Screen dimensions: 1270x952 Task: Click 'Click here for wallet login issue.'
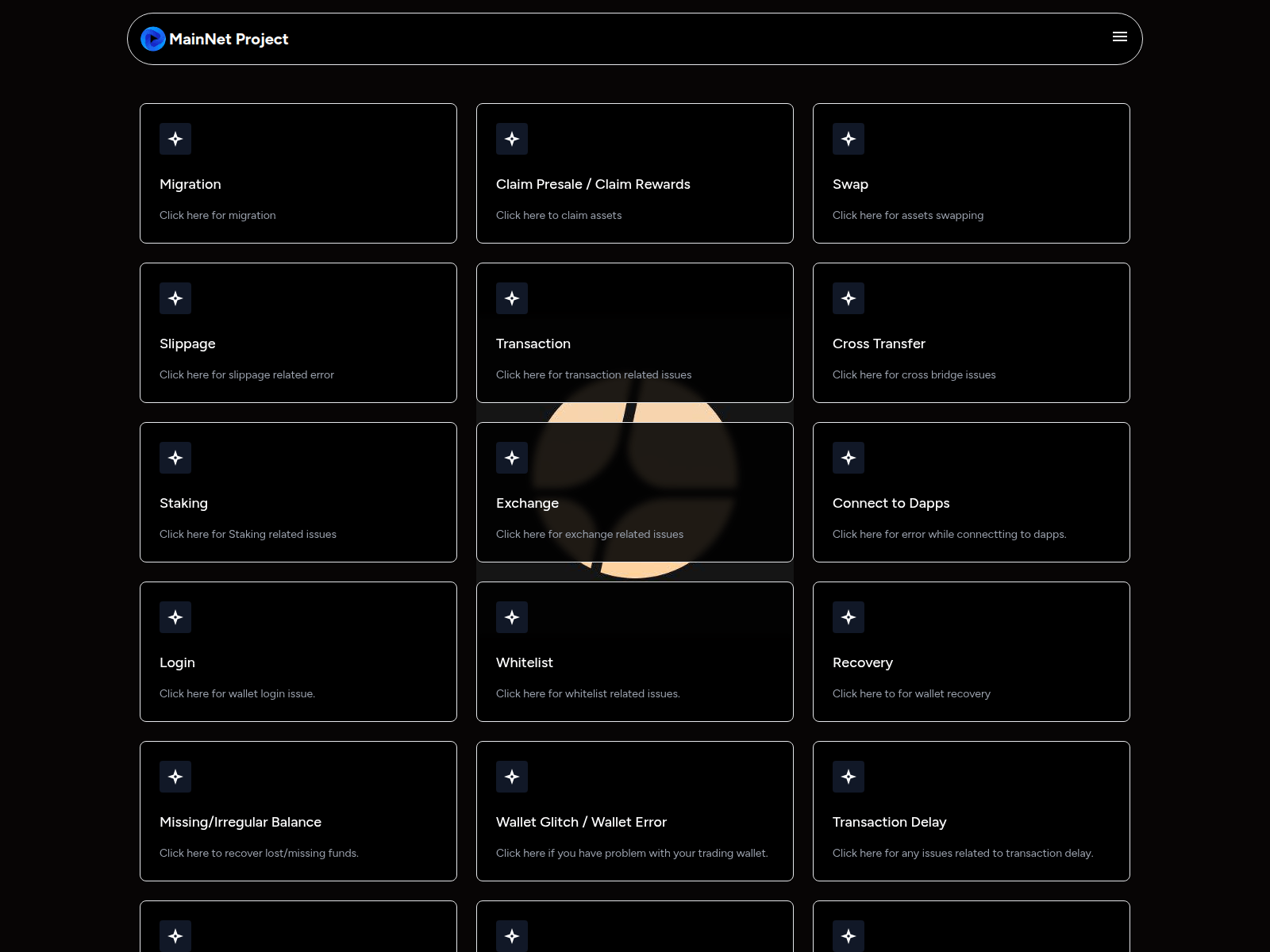coord(237,693)
